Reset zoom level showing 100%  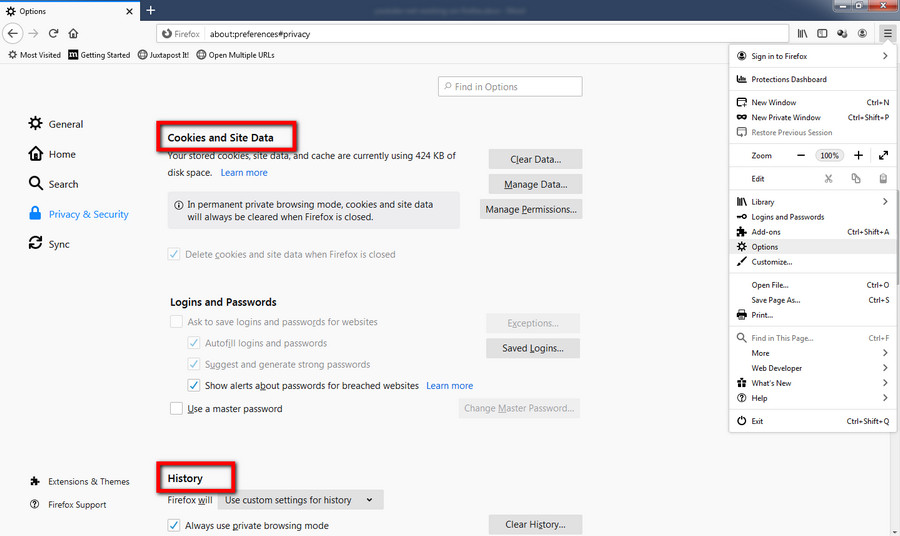[829, 156]
